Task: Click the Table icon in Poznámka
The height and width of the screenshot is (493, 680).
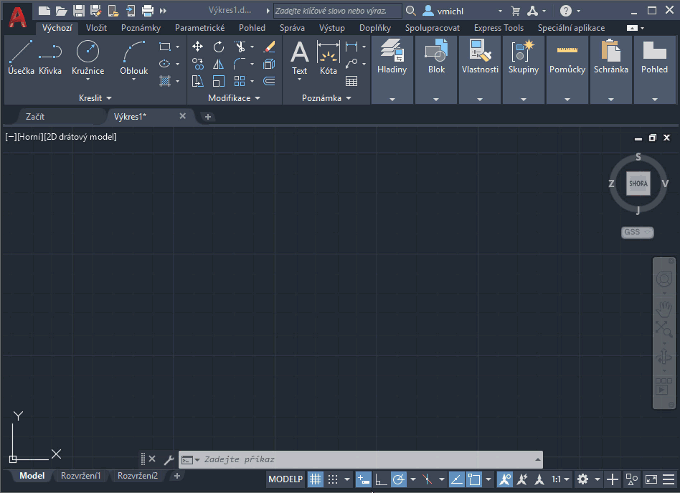Action: 351,81
